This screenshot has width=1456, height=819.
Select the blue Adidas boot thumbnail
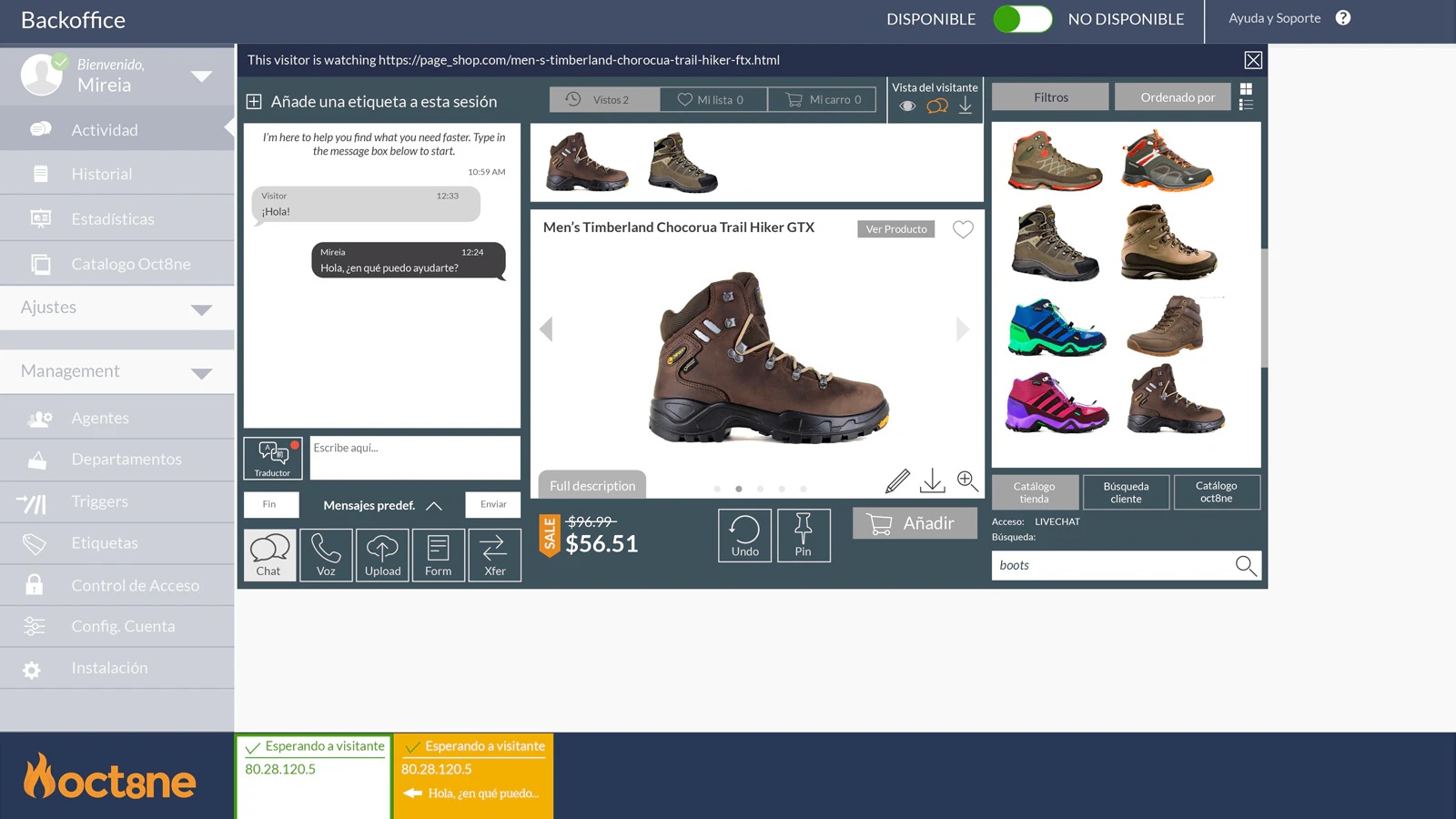point(1057,326)
